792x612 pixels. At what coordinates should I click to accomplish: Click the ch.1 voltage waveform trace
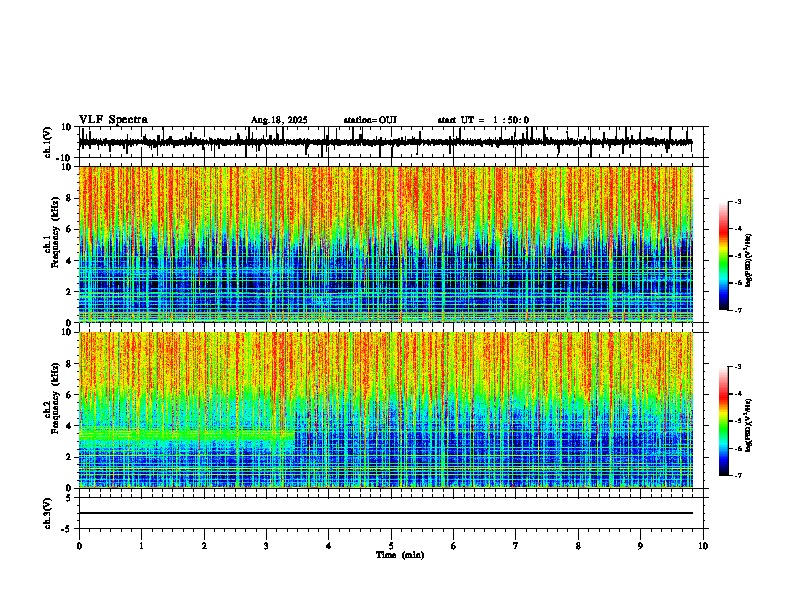tap(385, 142)
